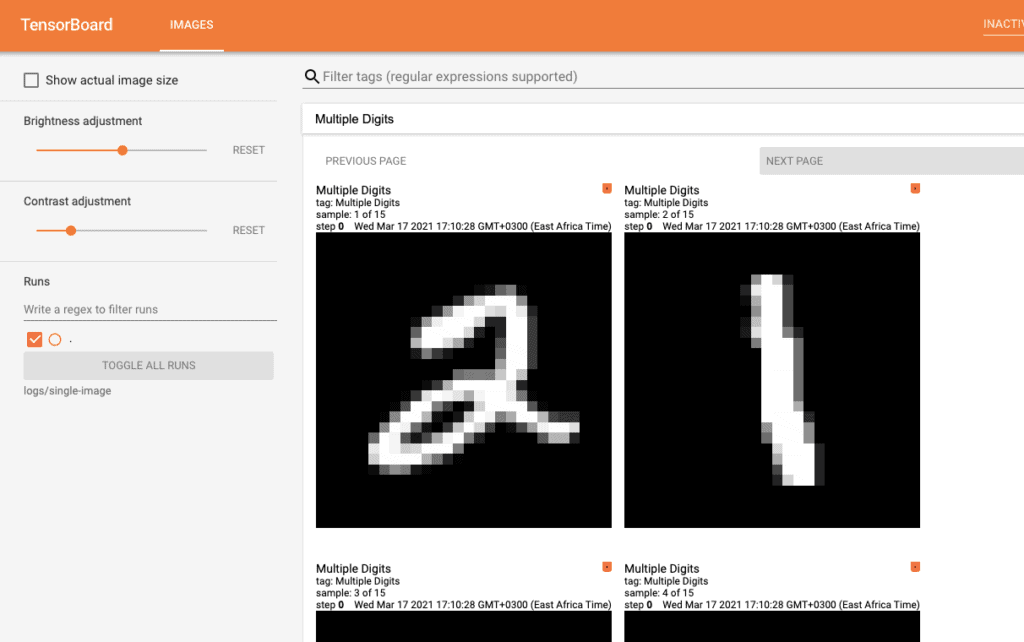Click the contrast adjustment slider handle
1024x642 pixels.
pyautogui.click(x=71, y=231)
